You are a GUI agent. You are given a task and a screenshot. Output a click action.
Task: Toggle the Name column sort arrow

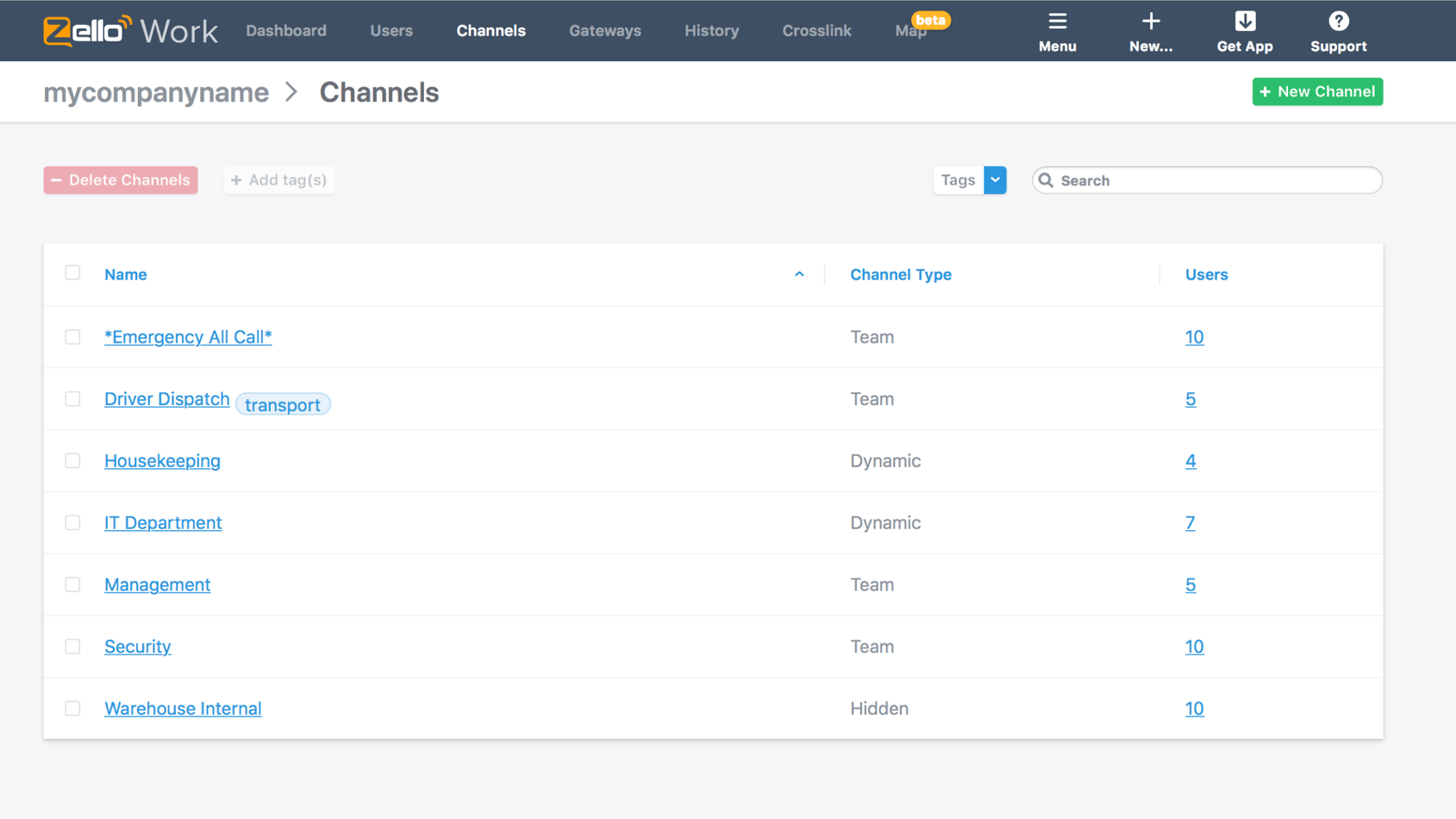(x=799, y=273)
